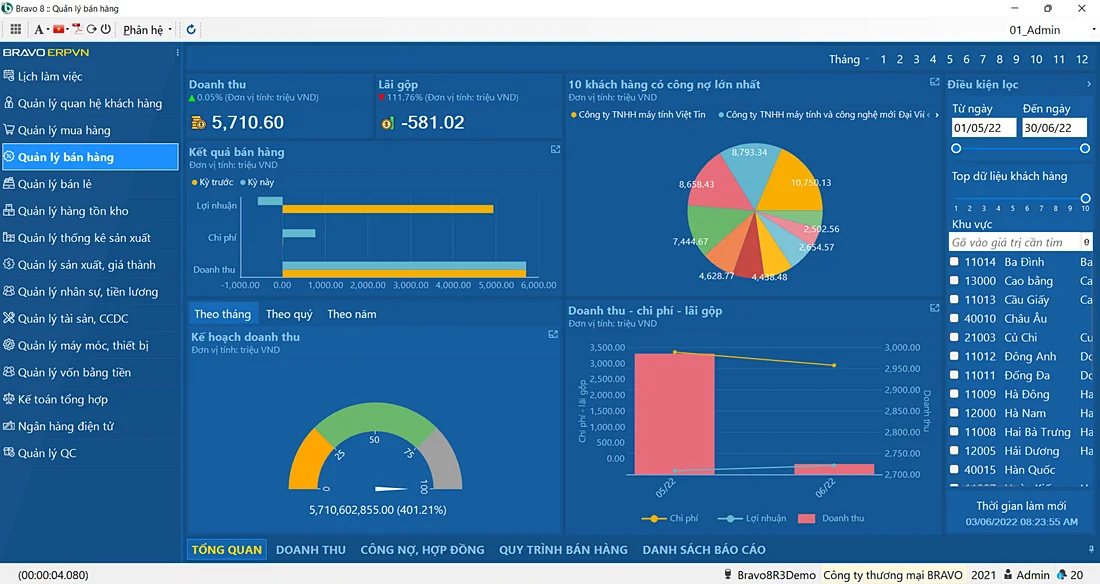Open Quản lý hàng tồn kho module

click(73, 211)
